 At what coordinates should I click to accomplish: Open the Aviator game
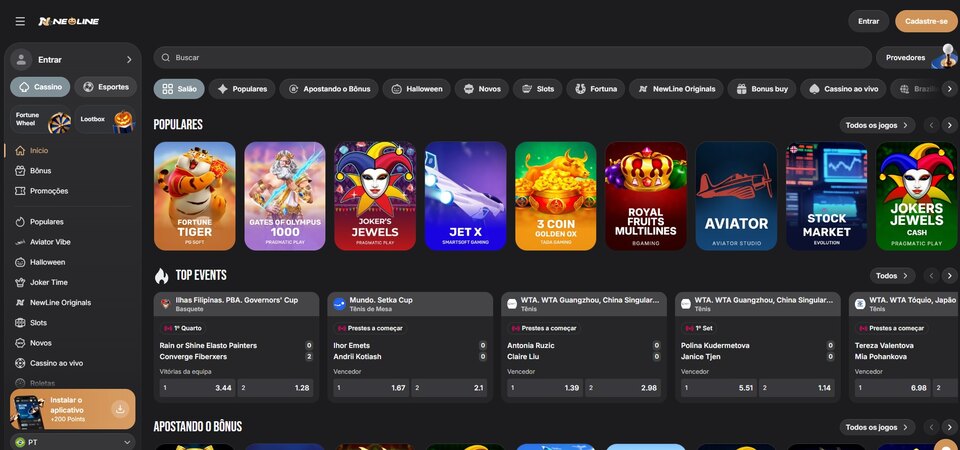[737, 196]
